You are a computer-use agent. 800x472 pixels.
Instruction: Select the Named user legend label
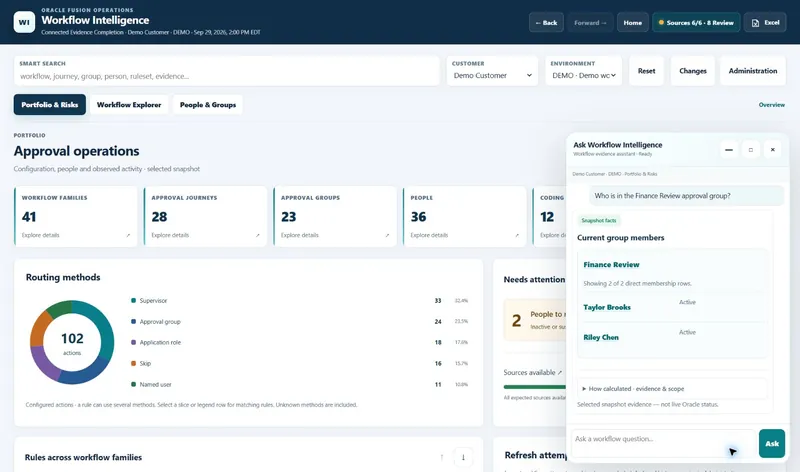(x=156, y=384)
